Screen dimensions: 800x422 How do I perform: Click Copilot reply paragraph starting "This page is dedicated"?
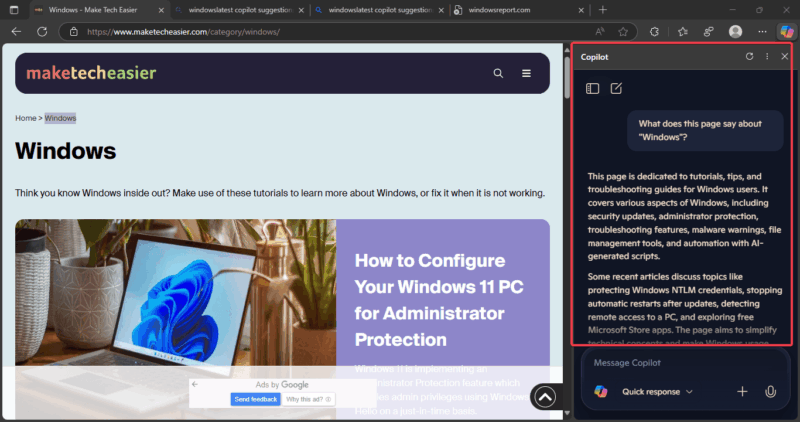[x=684, y=216]
